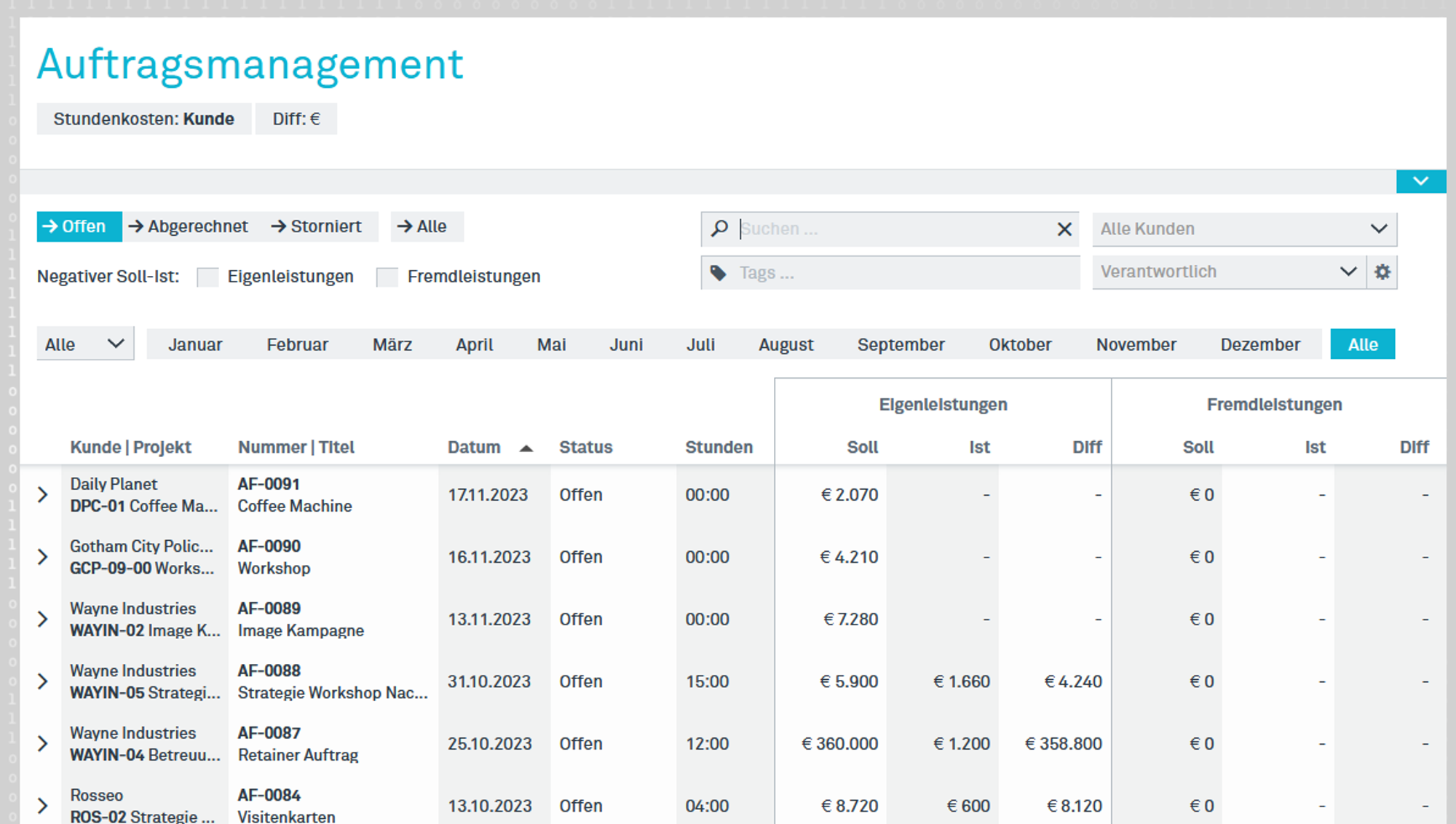Filter by month Juni
Image resolution: width=1456 pixels, height=824 pixels.
pyautogui.click(x=626, y=344)
